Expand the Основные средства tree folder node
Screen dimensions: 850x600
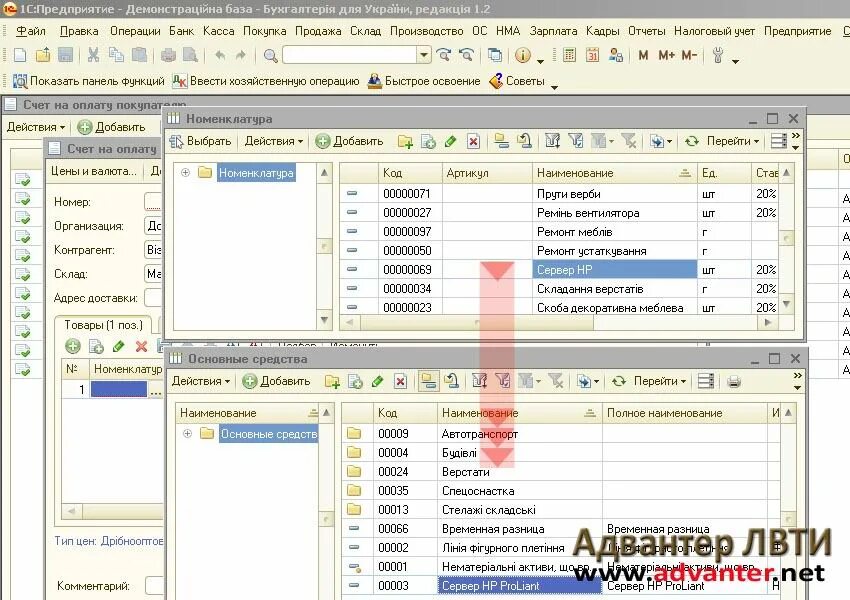coord(188,434)
